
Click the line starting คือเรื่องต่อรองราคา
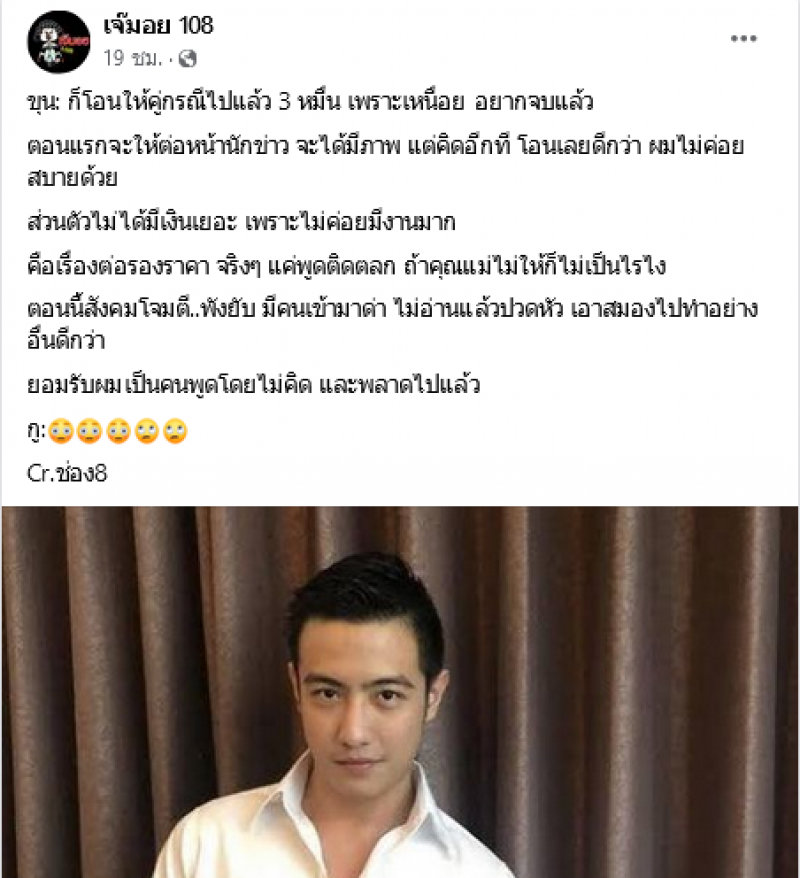tap(346, 266)
